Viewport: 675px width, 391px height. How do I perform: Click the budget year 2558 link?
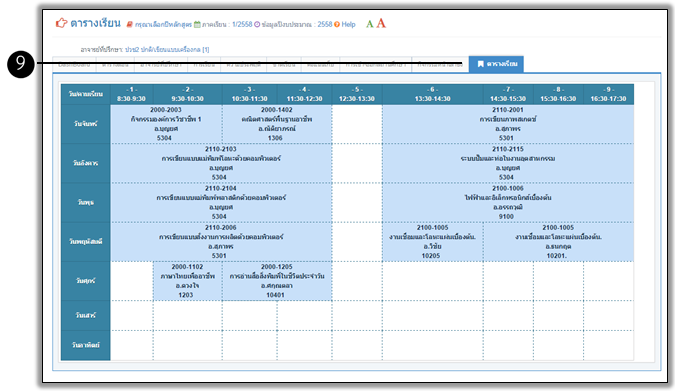point(325,25)
